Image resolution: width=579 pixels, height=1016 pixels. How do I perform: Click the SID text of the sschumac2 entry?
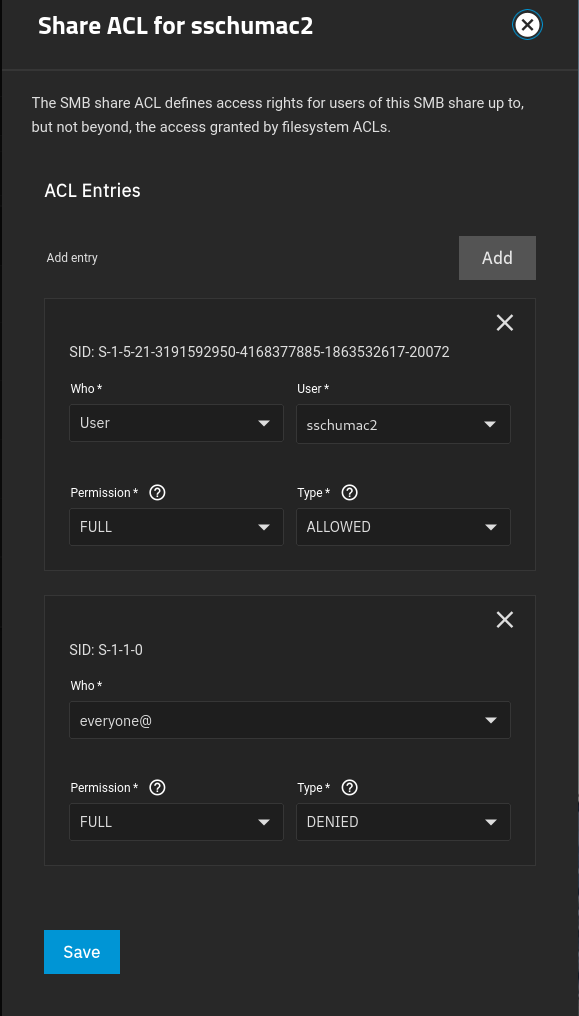(x=259, y=352)
